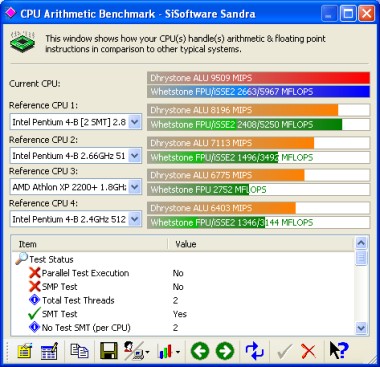Image resolution: width=380 pixels, height=367 pixels.
Task: Click the Dhrystone ALU 6775 MIPS bar
Action: [258, 175]
